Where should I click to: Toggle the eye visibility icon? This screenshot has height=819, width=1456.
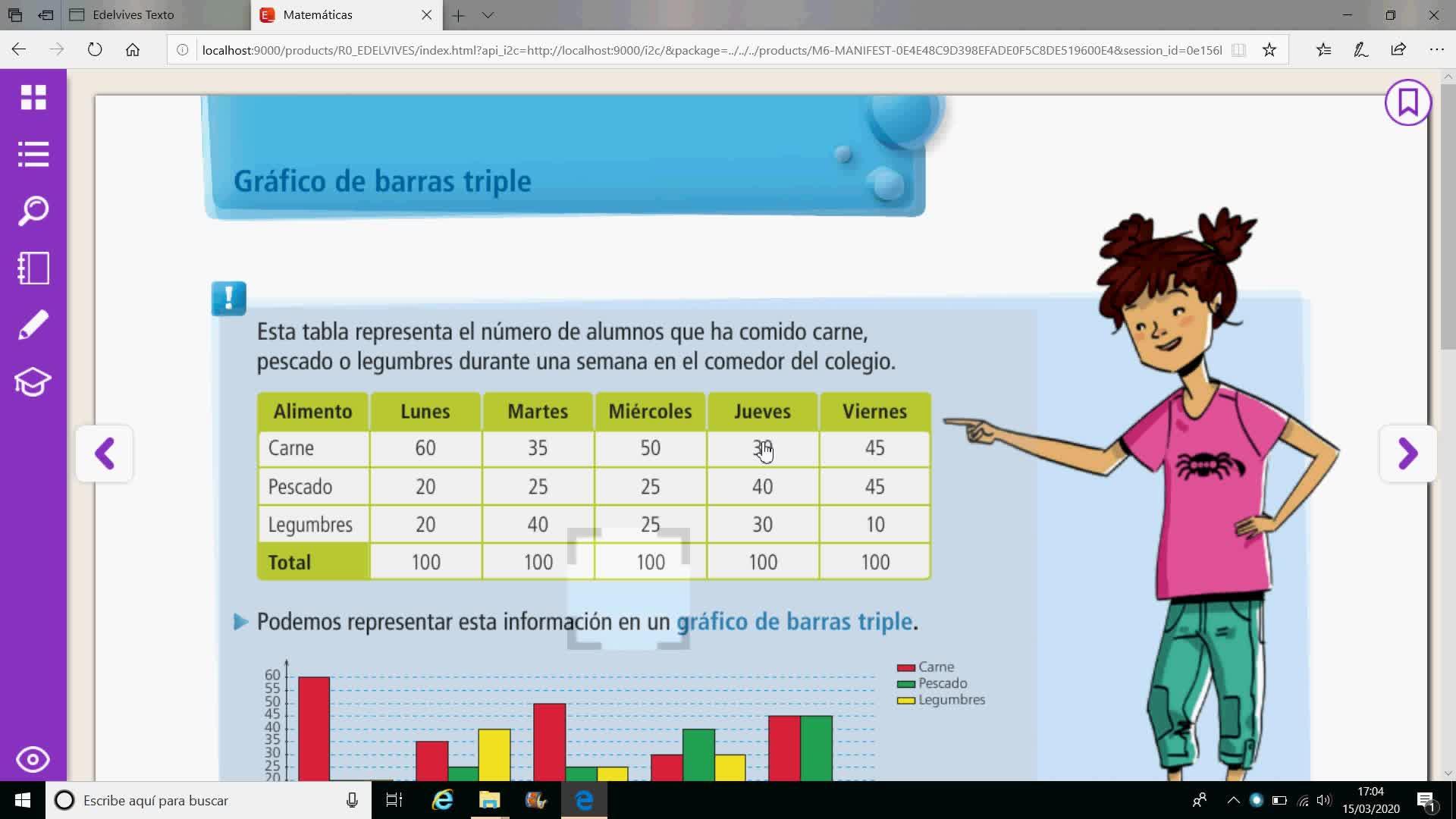33,759
